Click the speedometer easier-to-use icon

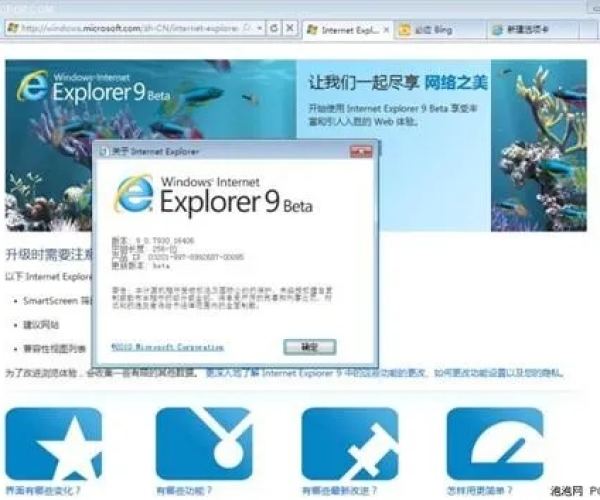[x=495, y=444]
